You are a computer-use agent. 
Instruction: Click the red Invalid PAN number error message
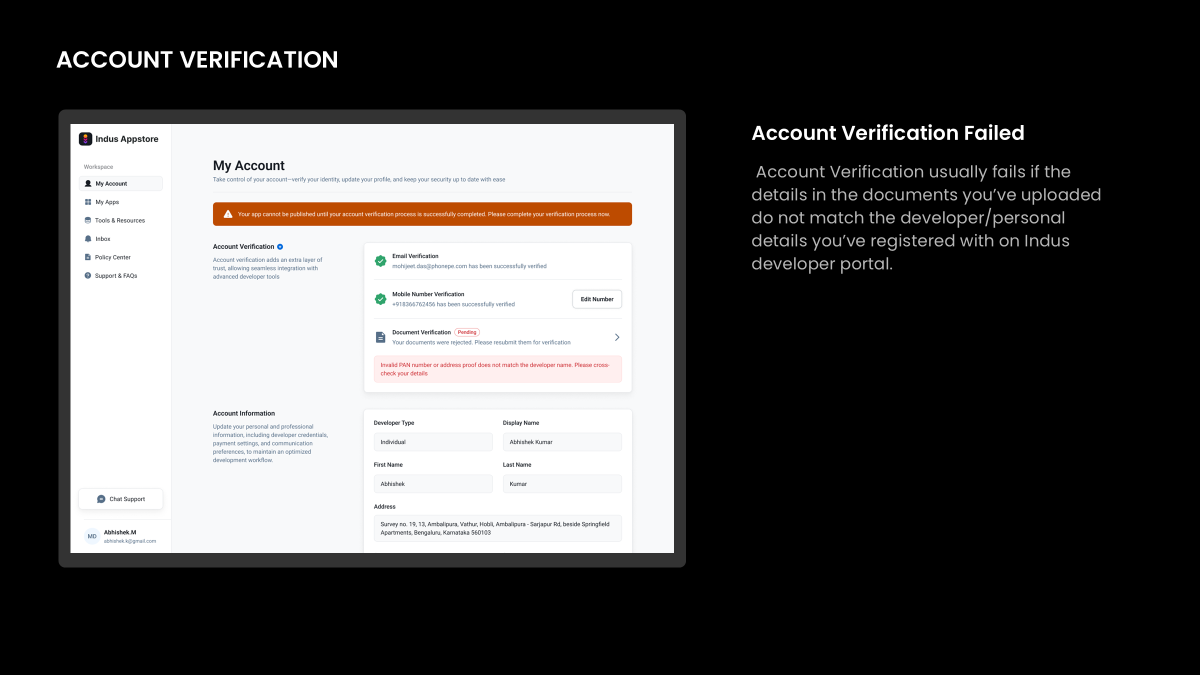pyautogui.click(x=498, y=369)
